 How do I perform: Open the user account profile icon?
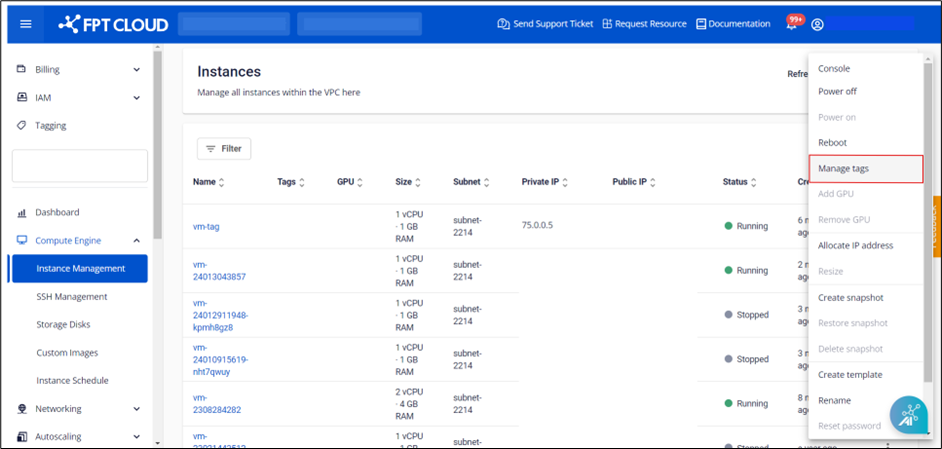[x=817, y=25]
